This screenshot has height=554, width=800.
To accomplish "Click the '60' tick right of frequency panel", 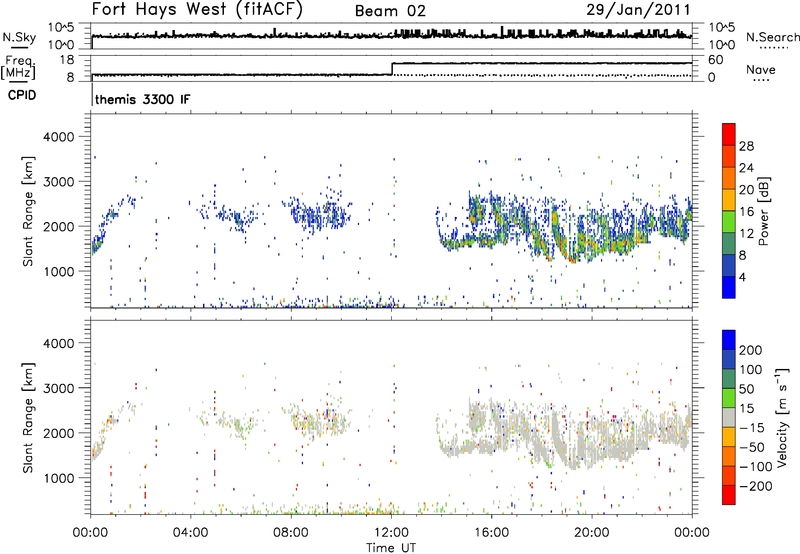I will tap(716, 60).
